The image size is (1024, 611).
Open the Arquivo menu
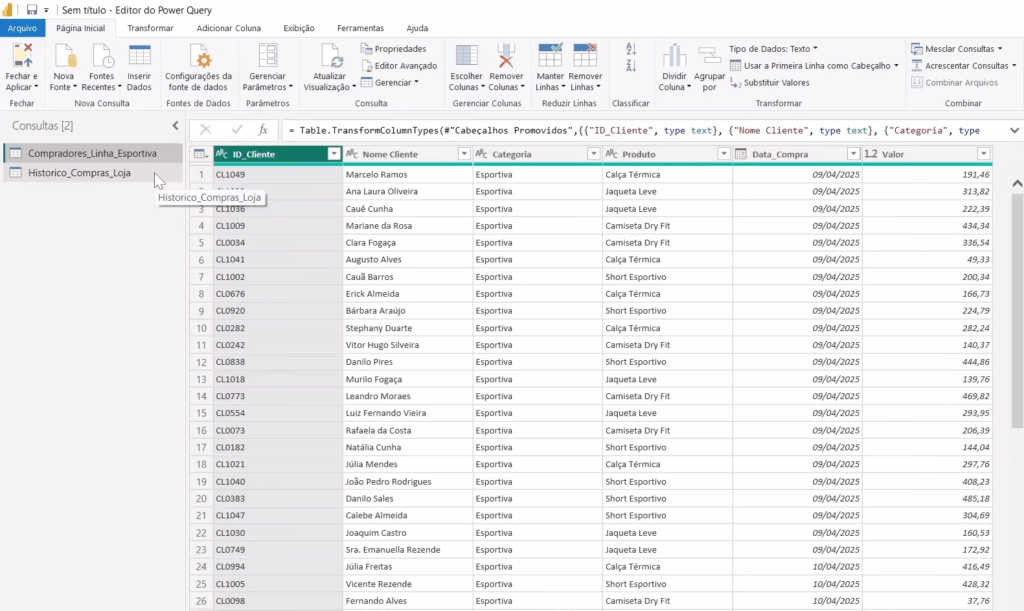tap(22, 28)
